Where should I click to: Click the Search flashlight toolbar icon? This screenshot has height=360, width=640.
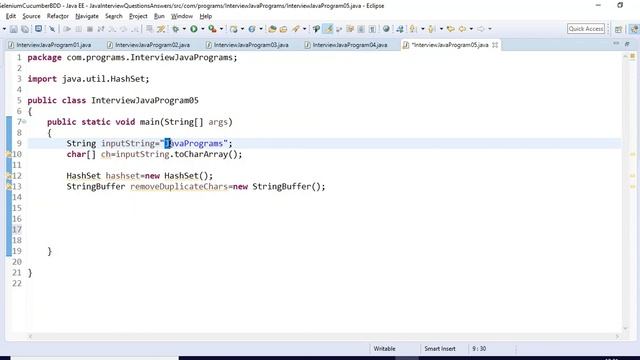click(296, 29)
